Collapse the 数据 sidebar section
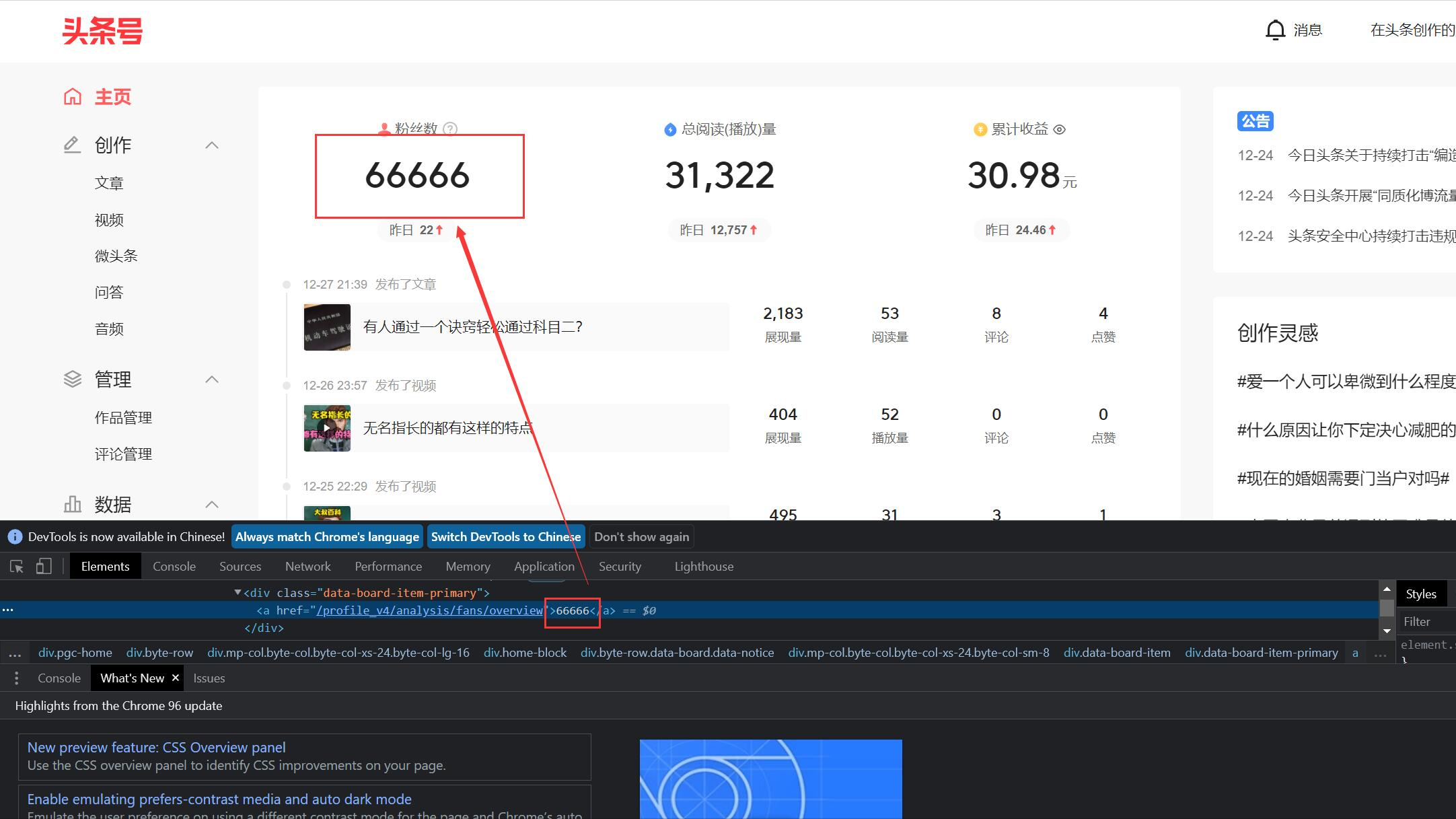 pyautogui.click(x=212, y=504)
